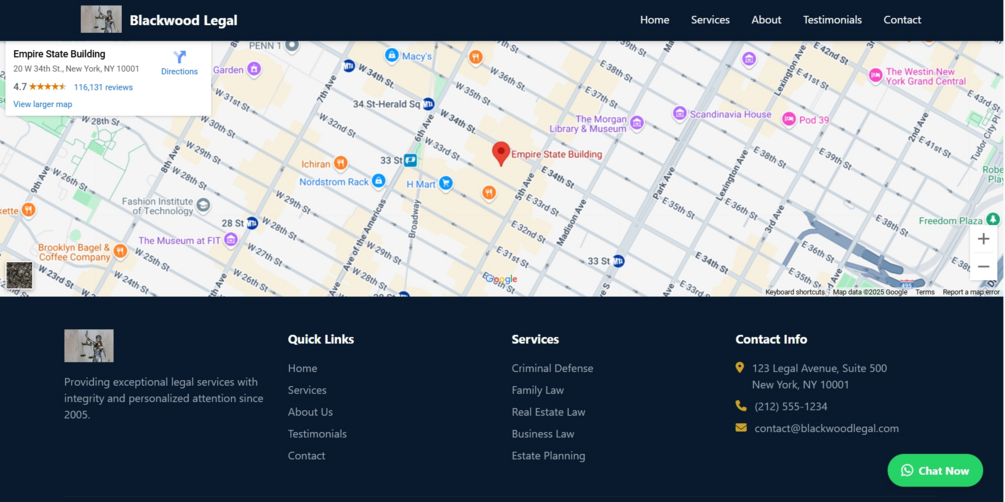Click Brooklyn Bagel & Coffee Company marker
The height and width of the screenshot is (502, 1005).
120,251
